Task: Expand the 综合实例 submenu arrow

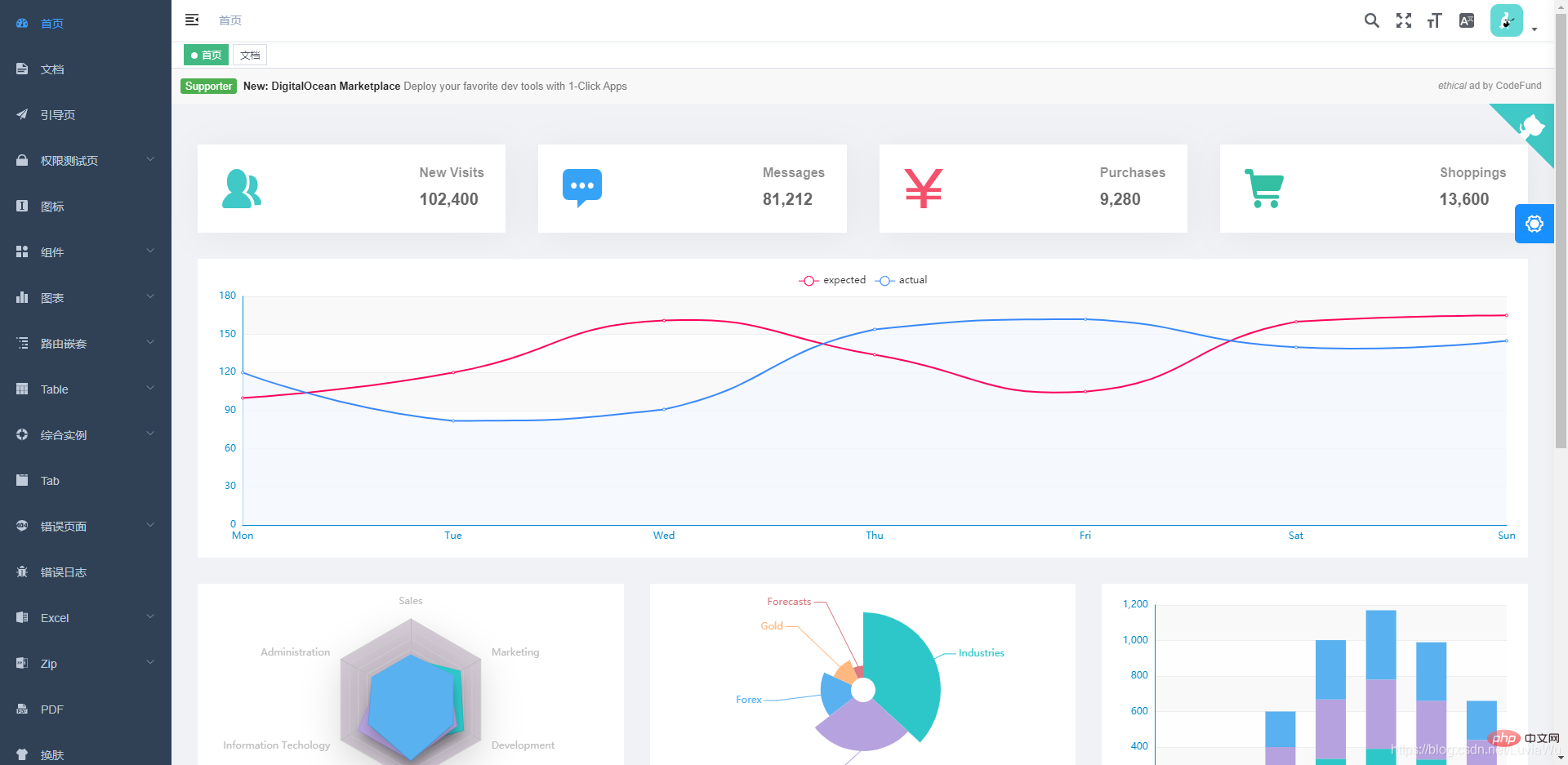Action: 150,434
